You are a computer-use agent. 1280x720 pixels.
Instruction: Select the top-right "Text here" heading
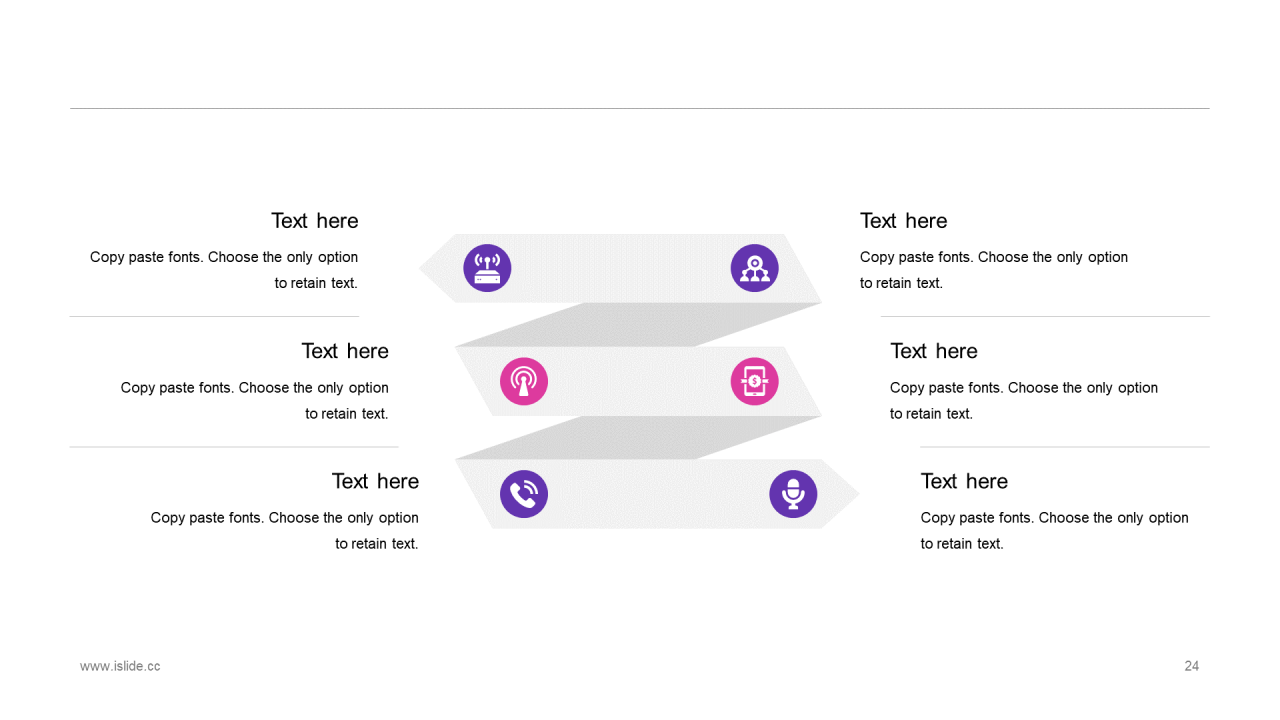pos(904,221)
